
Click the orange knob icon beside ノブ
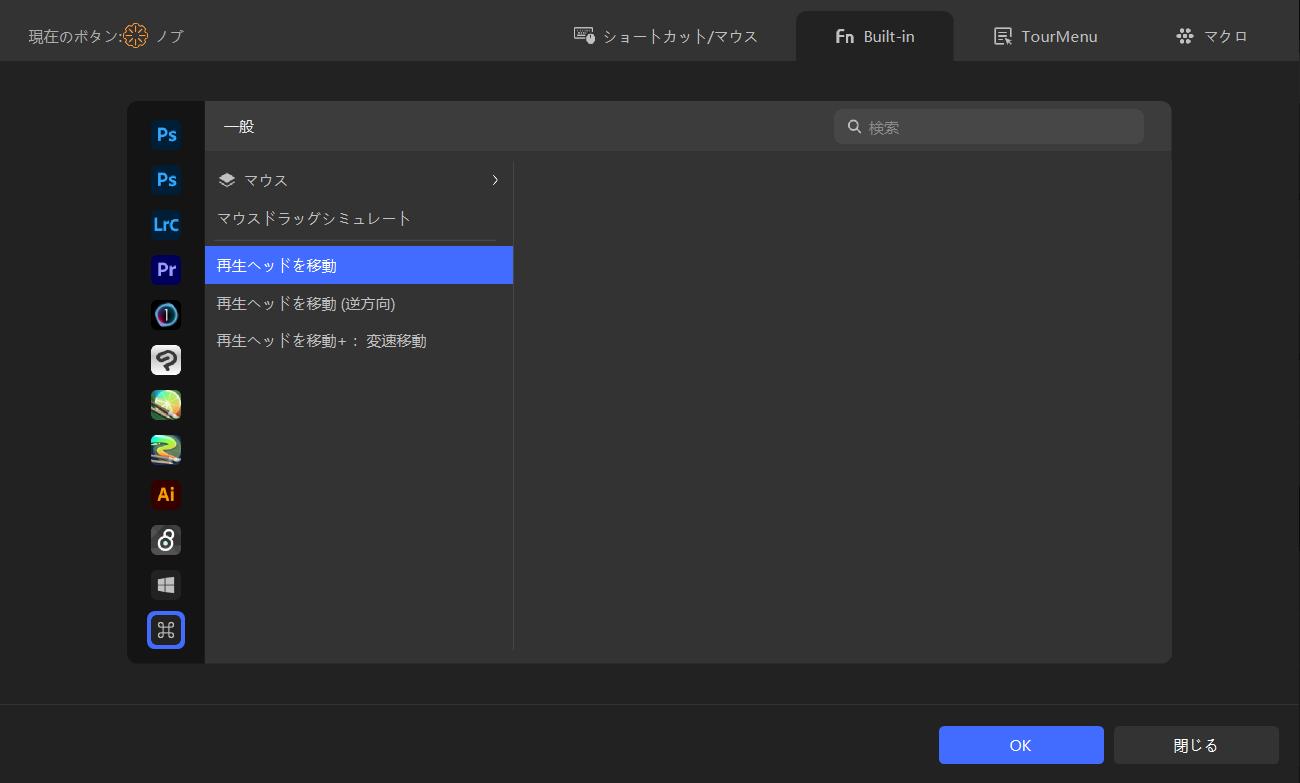pyautogui.click(x=136, y=36)
